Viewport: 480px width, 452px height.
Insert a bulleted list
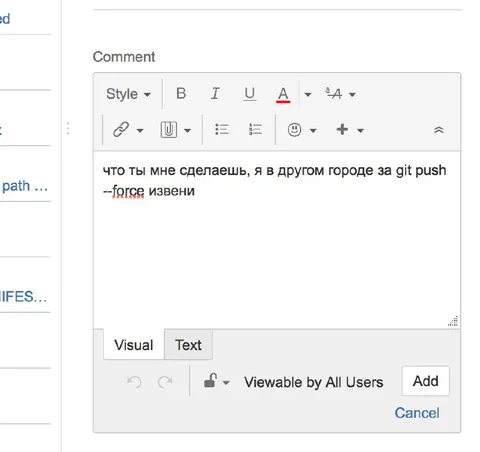tap(222, 129)
